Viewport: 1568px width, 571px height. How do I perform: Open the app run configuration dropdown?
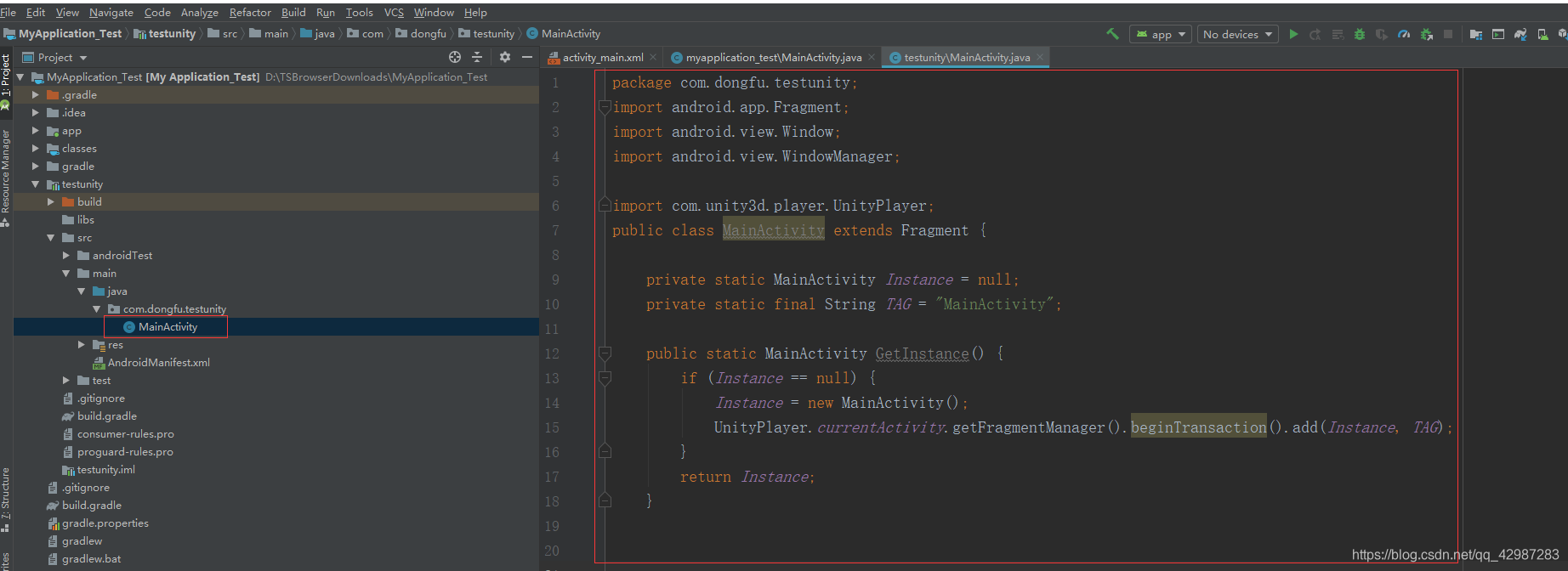coord(1160,34)
